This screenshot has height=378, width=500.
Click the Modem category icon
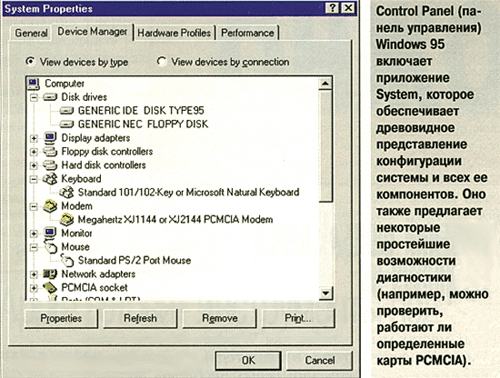point(50,206)
